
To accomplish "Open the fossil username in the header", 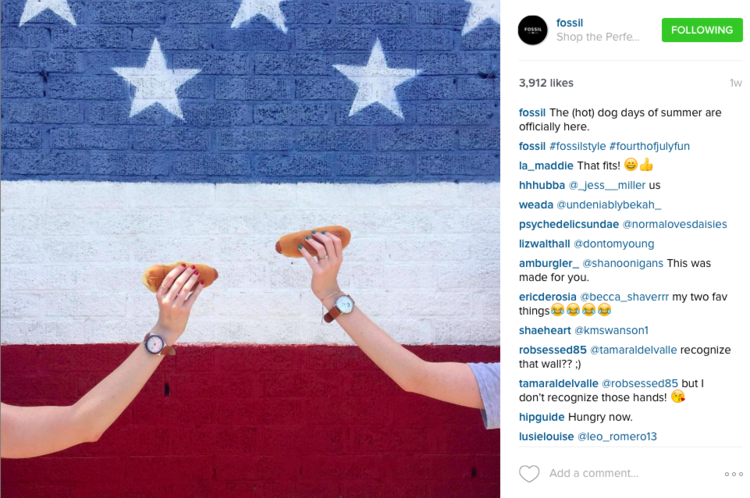I will [x=569, y=23].
